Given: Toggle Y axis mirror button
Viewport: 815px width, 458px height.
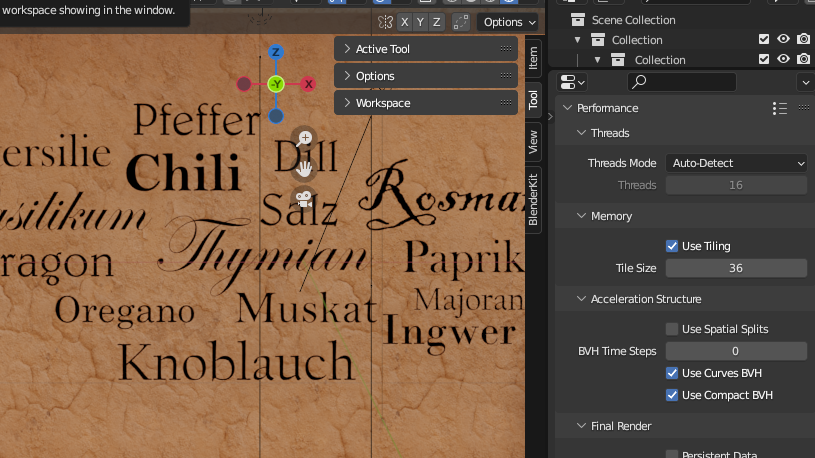Looking at the screenshot, I should click(420, 22).
